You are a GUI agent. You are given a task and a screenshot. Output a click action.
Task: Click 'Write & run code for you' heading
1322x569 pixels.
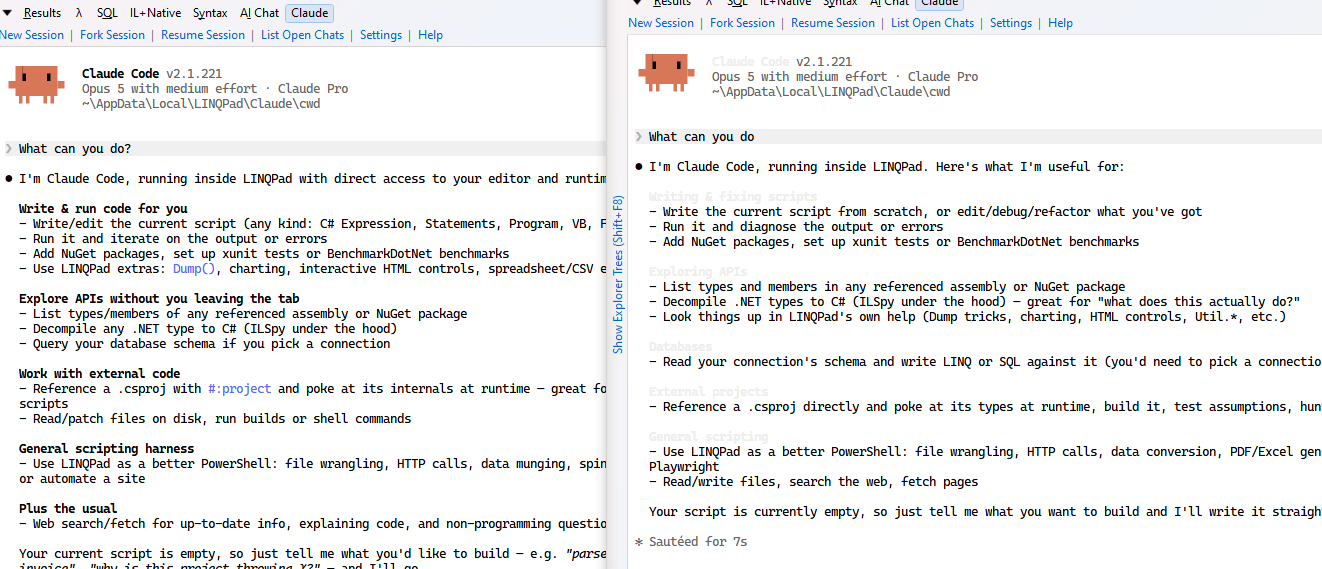(x=103, y=209)
